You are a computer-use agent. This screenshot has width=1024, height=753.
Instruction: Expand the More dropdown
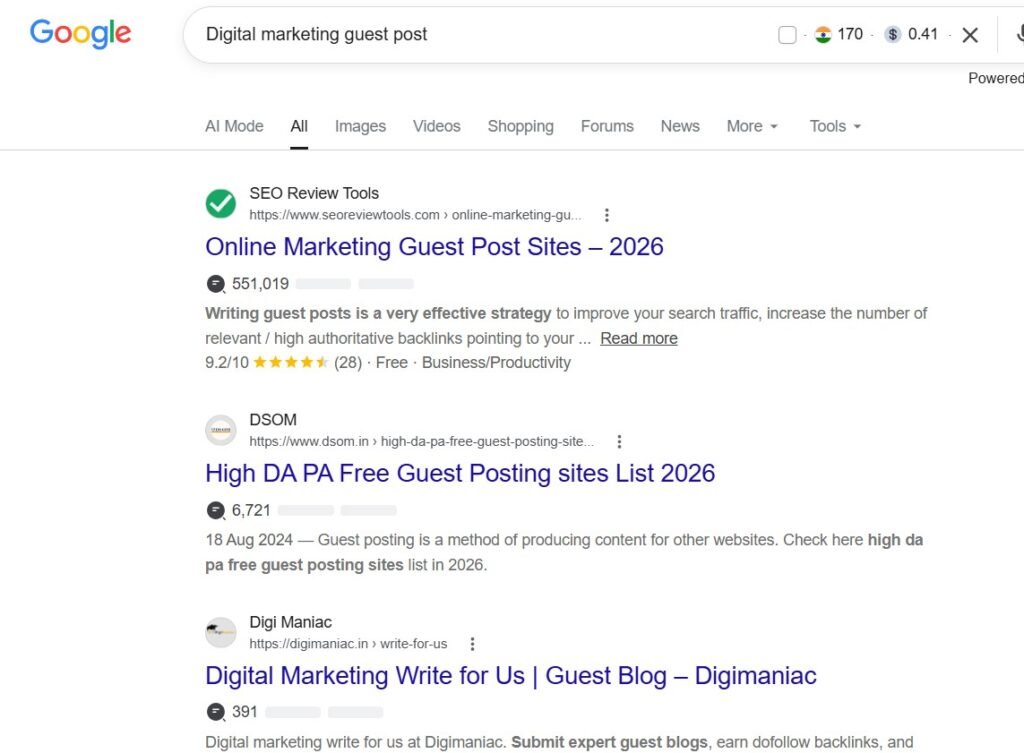coord(752,126)
